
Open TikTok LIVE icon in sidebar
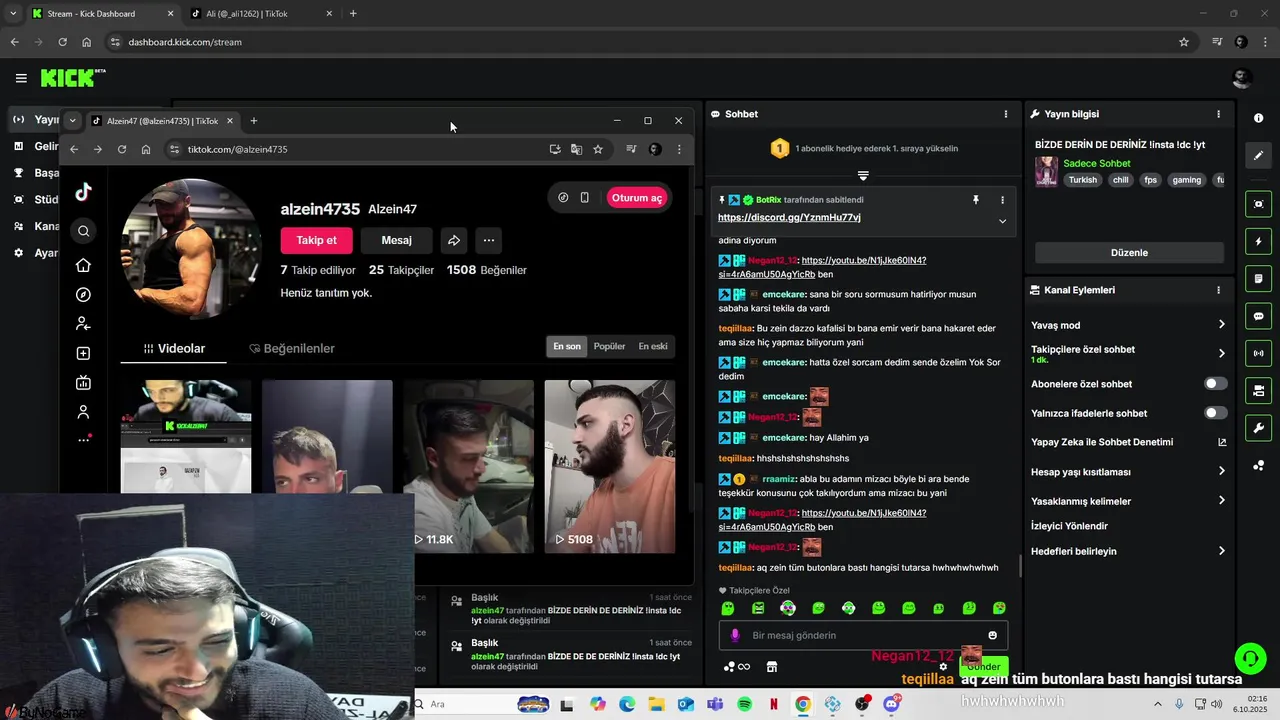83,382
